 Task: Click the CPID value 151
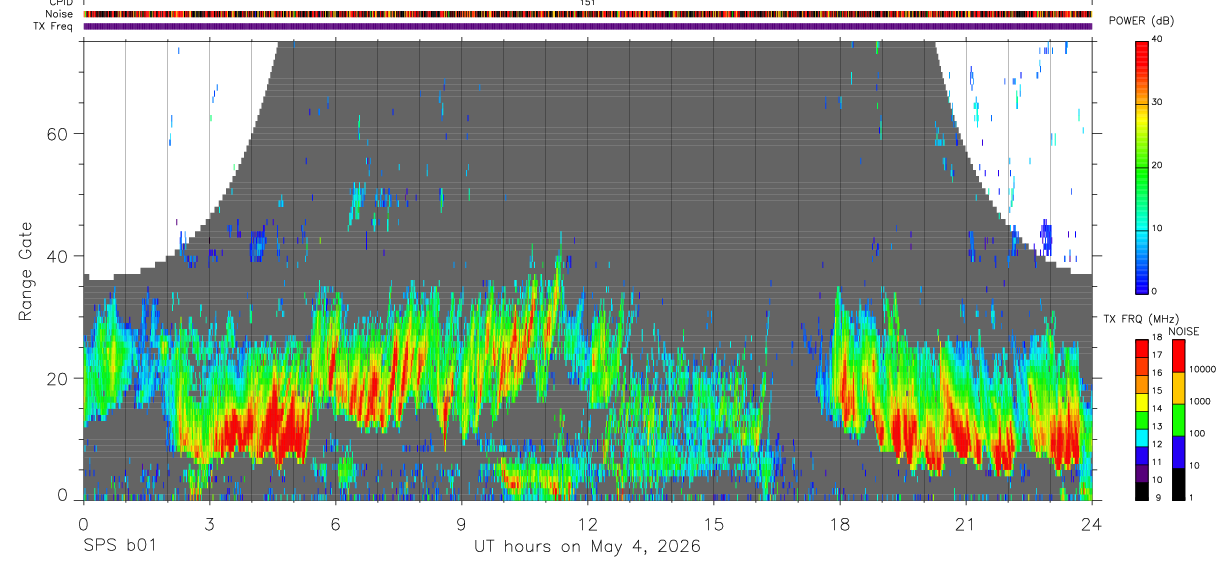[x=587, y=3]
